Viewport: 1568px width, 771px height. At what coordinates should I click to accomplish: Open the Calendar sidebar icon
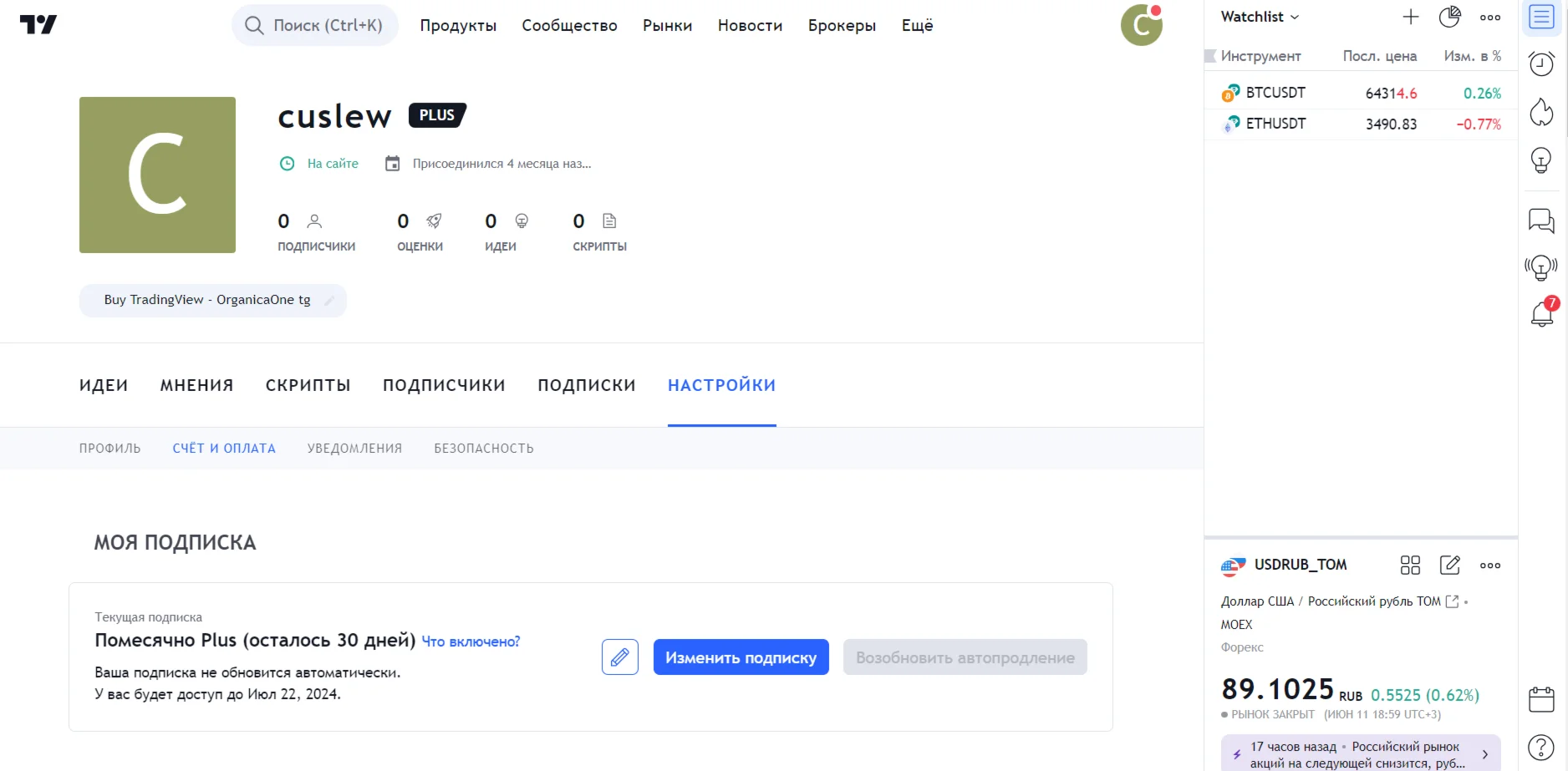coord(1542,699)
